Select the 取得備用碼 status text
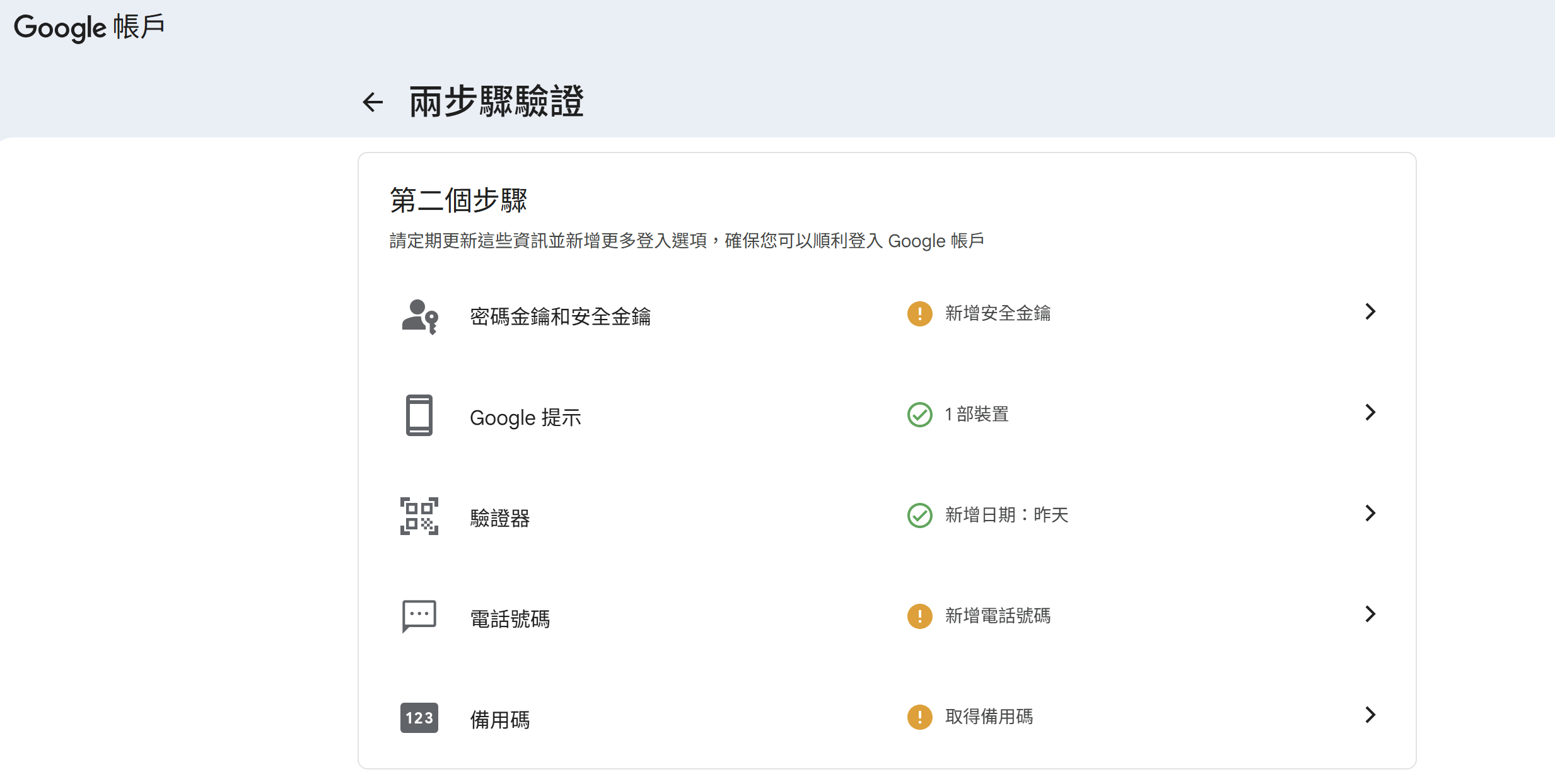Screen dimensions: 1555x784 coord(989,717)
